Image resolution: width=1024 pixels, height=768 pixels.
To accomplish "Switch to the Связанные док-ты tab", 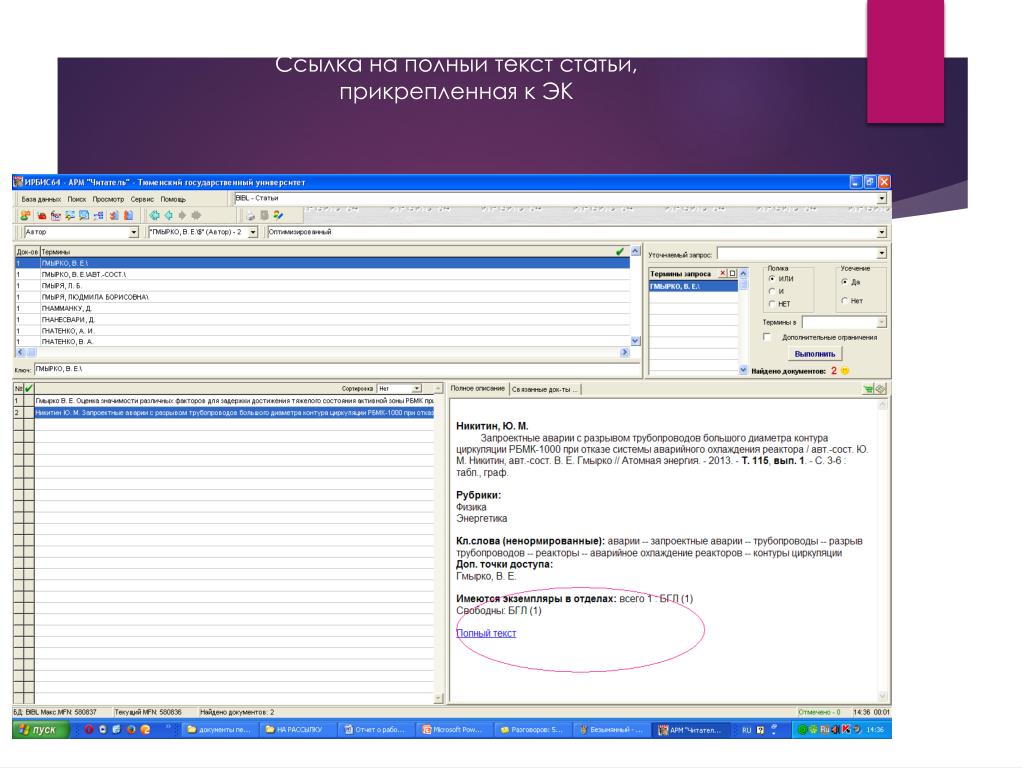I will pos(544,389).
